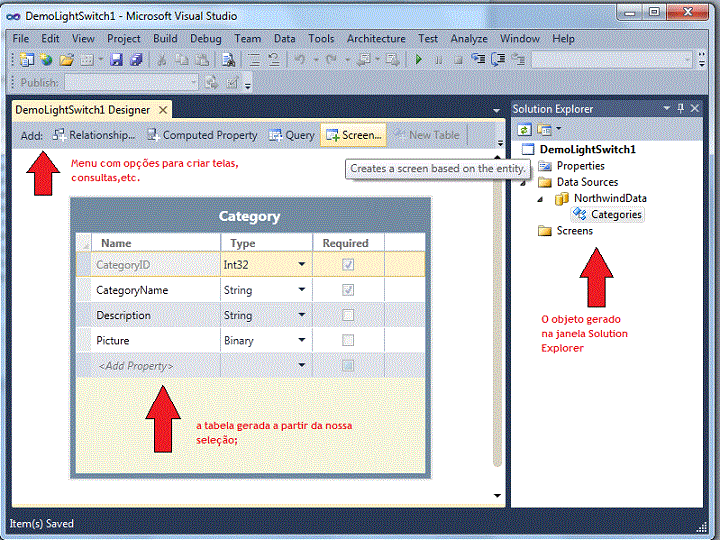Click the Copy toolbar icon
Screen dimensions: 720x540
point(182,60)
